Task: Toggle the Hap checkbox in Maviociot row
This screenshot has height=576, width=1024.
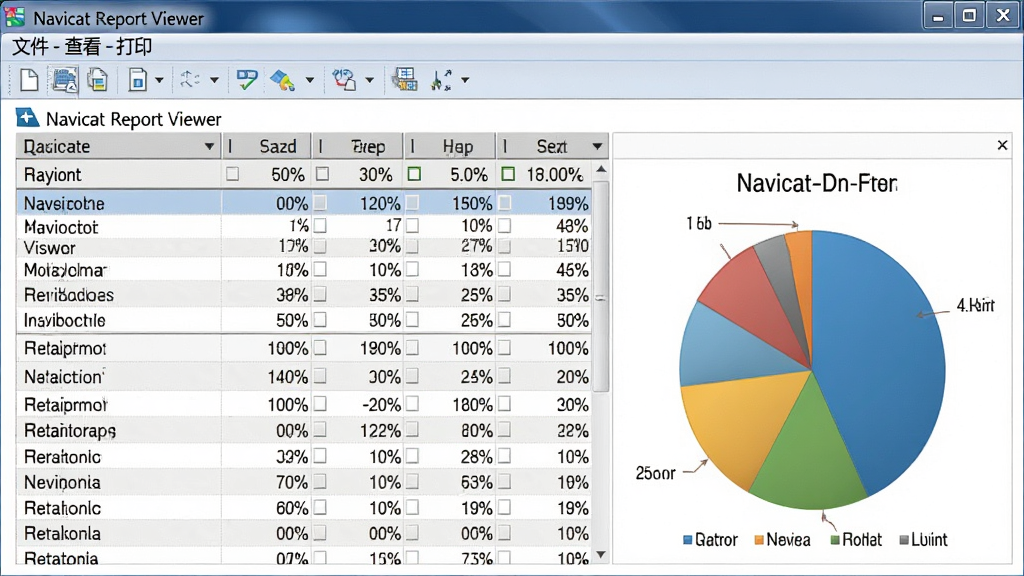Action: click(412, 226)
